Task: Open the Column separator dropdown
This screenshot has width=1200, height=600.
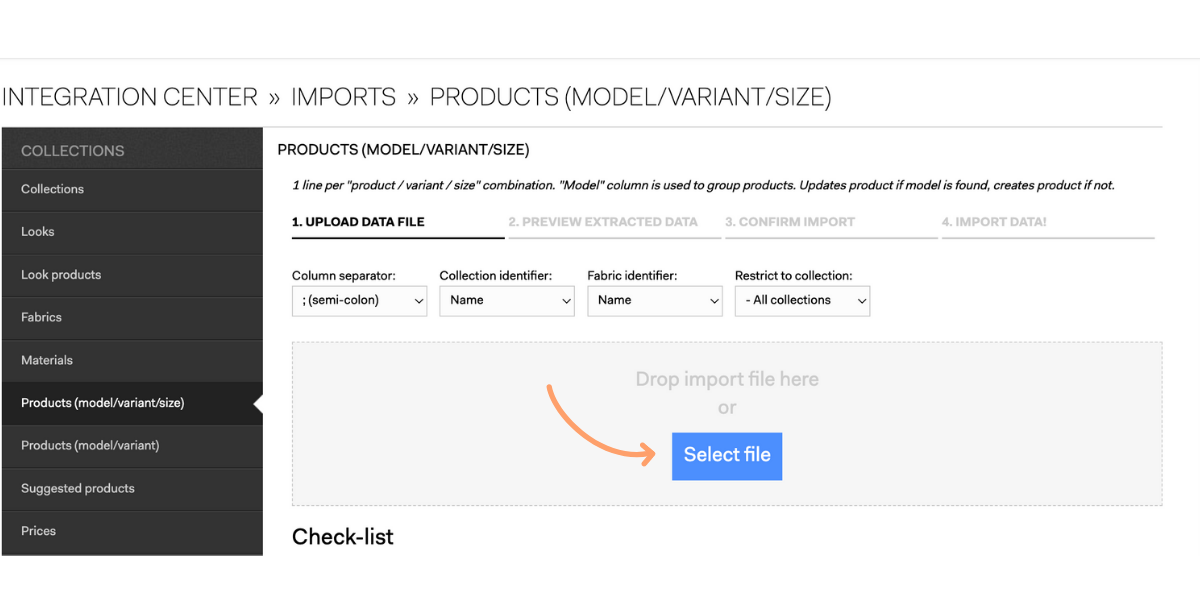Action: [359, 301]
